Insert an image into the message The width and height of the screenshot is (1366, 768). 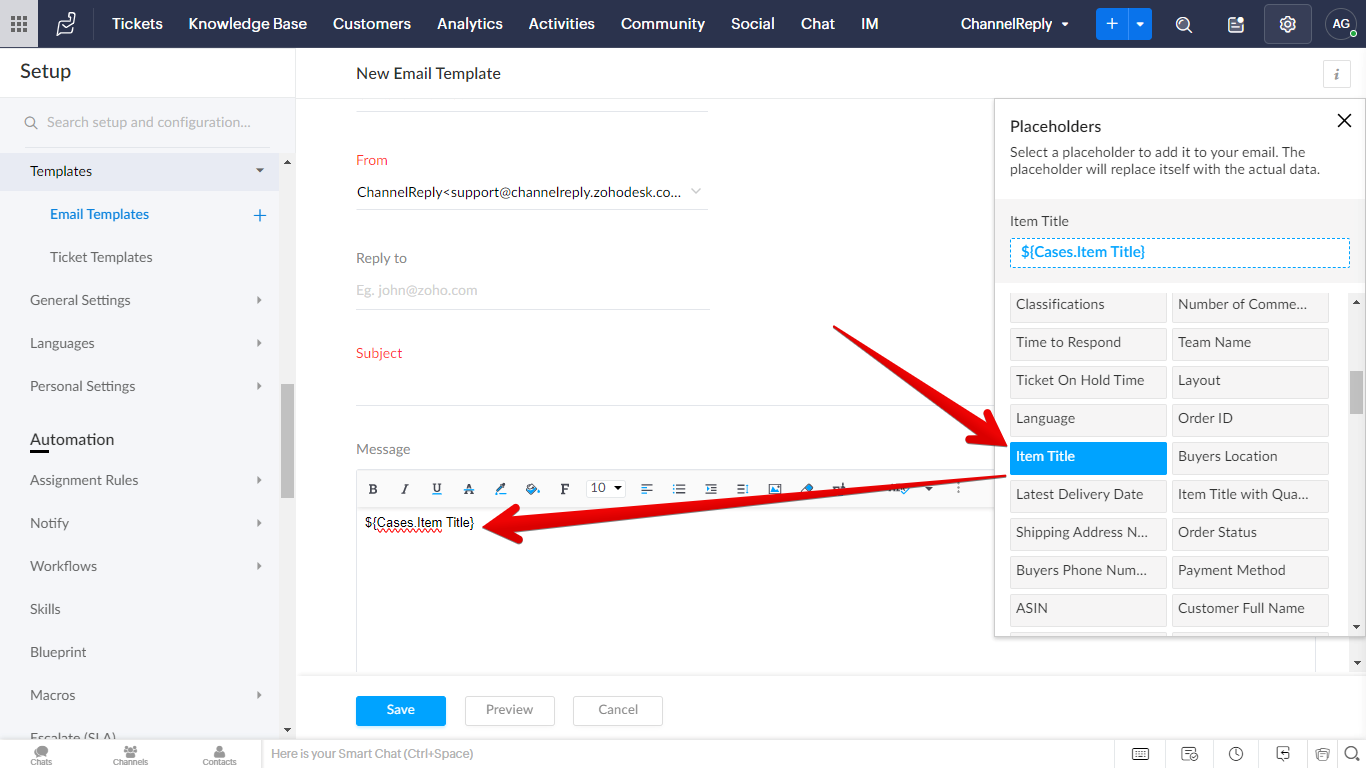pyautogui.click(x=775, y=489)
